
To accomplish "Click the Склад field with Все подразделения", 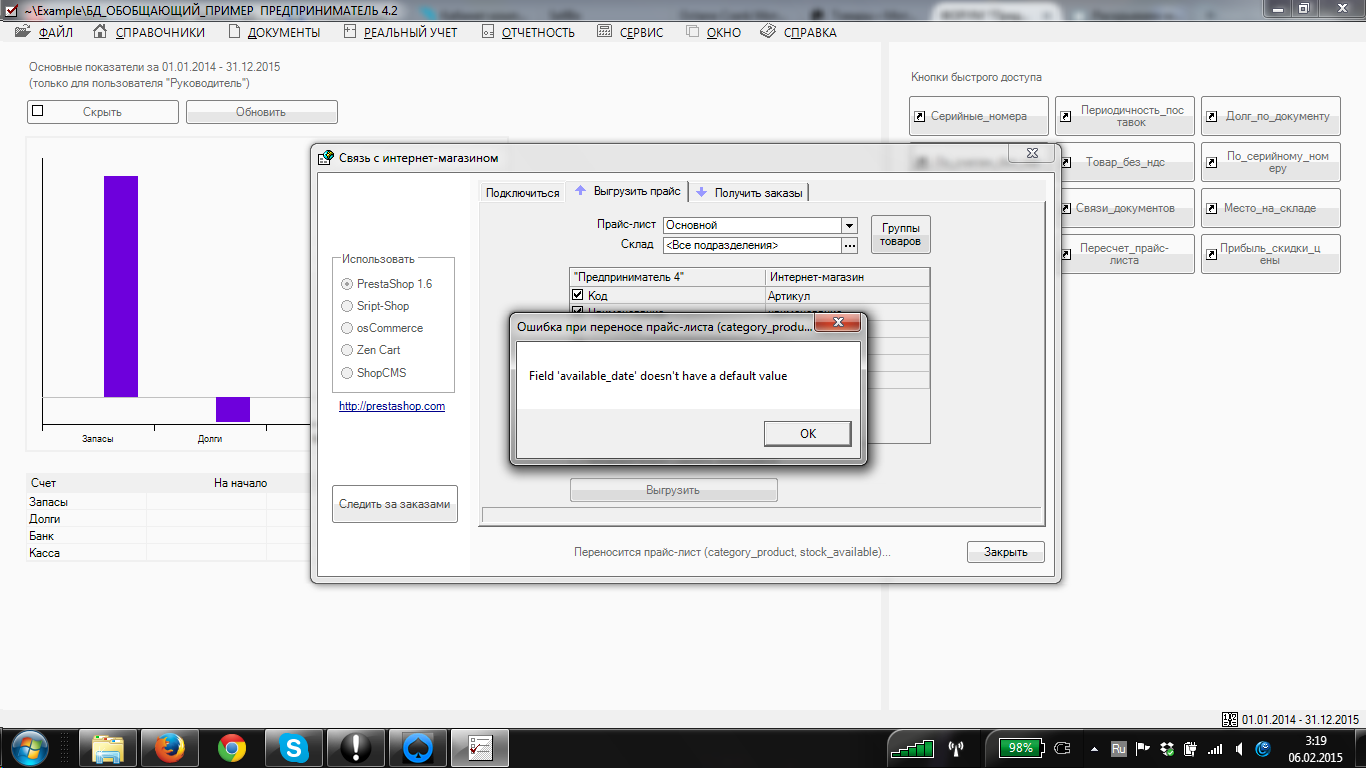I will (752, 245).
